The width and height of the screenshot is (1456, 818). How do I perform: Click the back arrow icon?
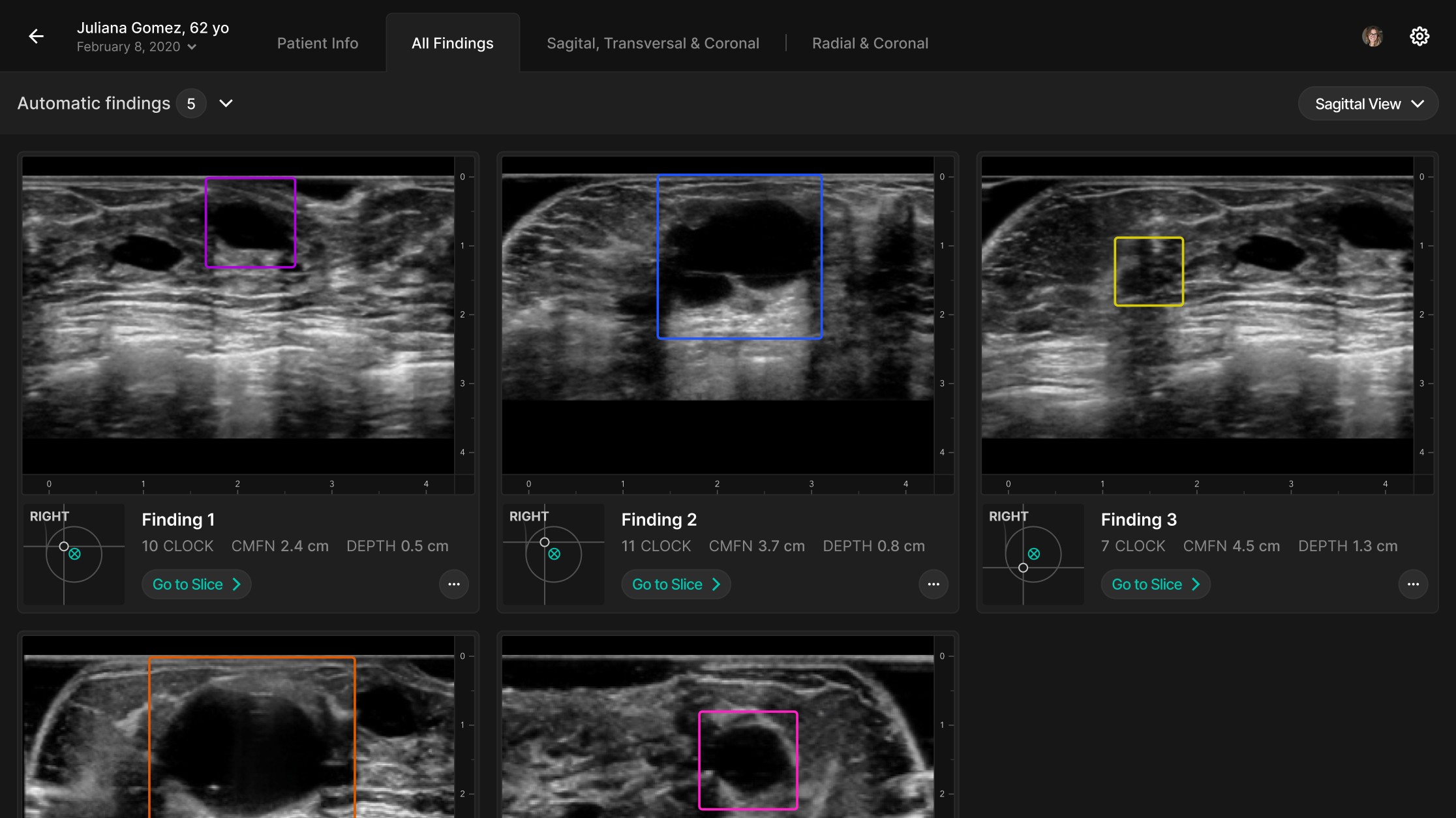click(37, 37)
